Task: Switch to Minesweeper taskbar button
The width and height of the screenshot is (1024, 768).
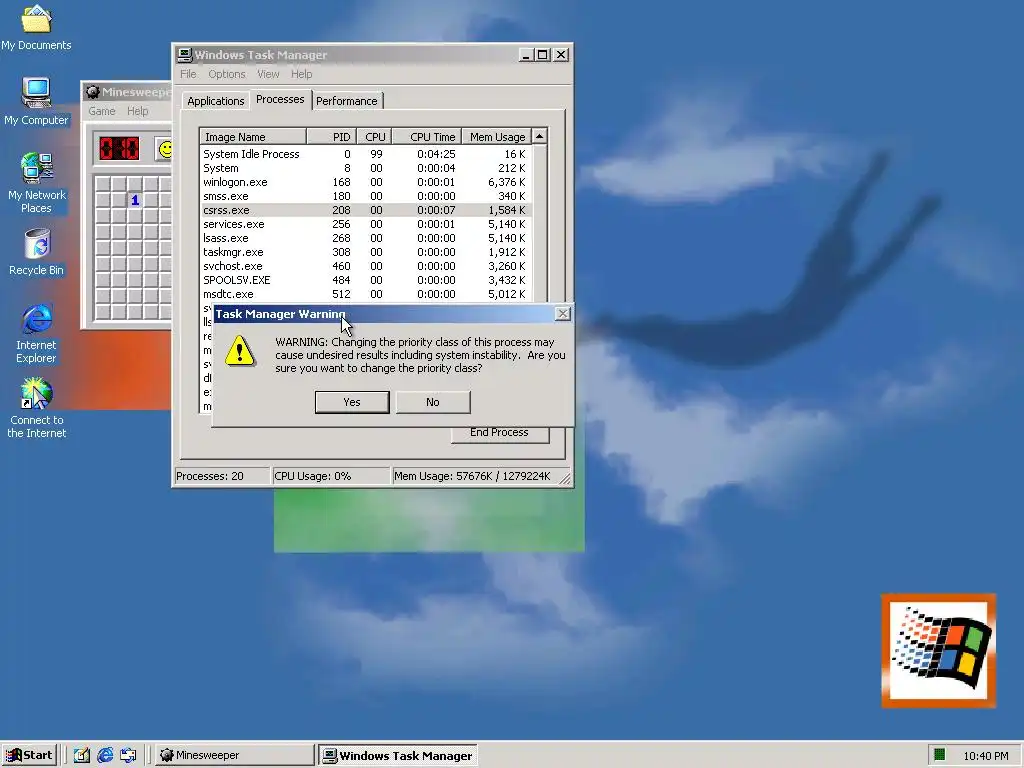Action: [235, 756]
